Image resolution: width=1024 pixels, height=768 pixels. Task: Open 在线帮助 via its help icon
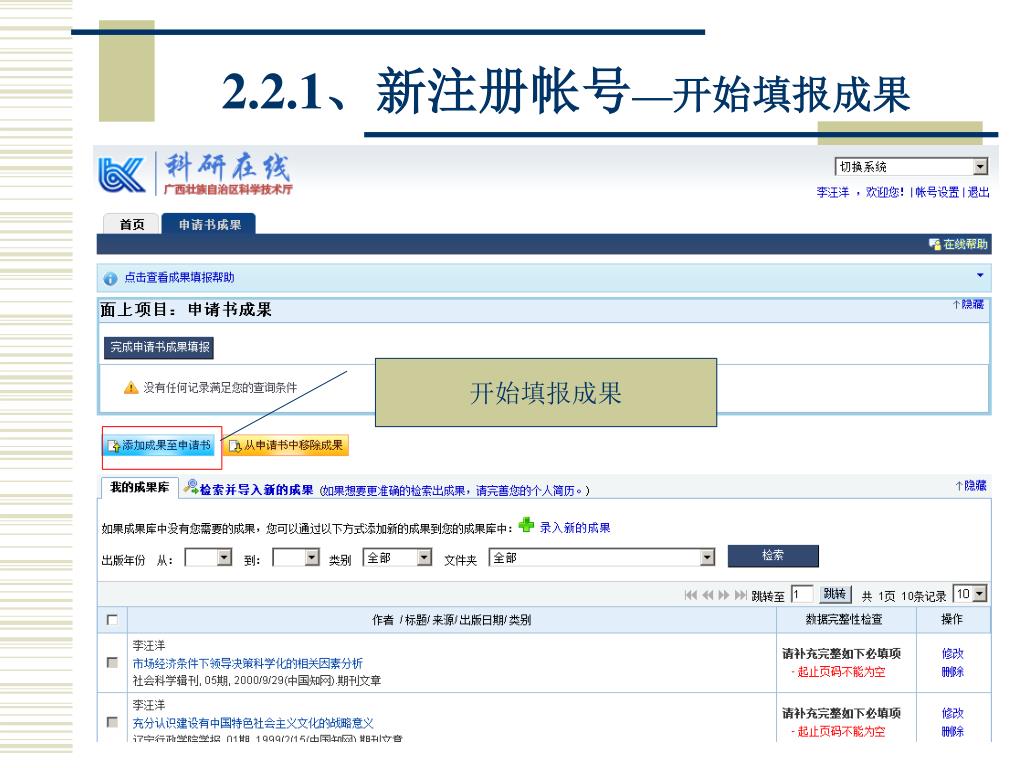tap(934, 244)
